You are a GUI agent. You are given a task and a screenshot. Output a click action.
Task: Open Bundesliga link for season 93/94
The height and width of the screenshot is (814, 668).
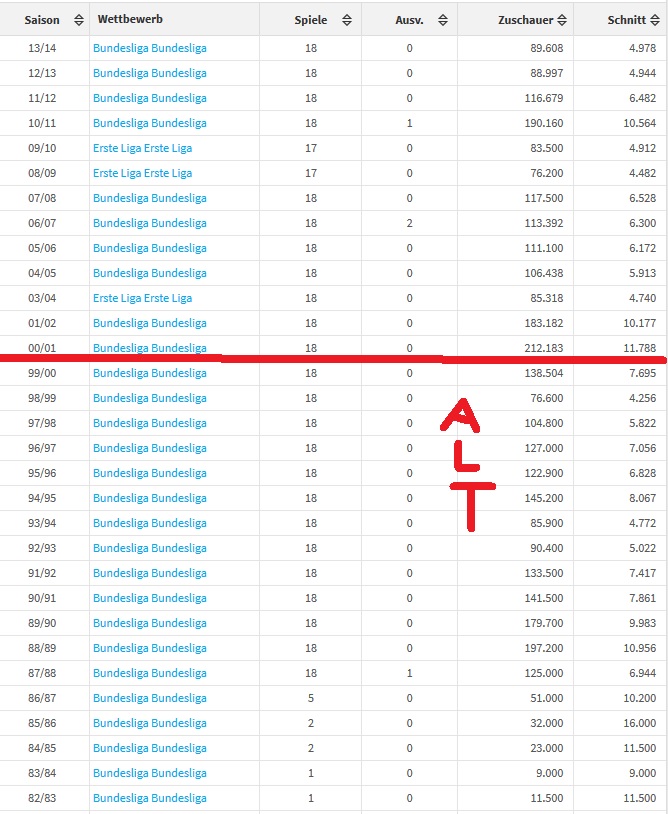tap(149, 523)
